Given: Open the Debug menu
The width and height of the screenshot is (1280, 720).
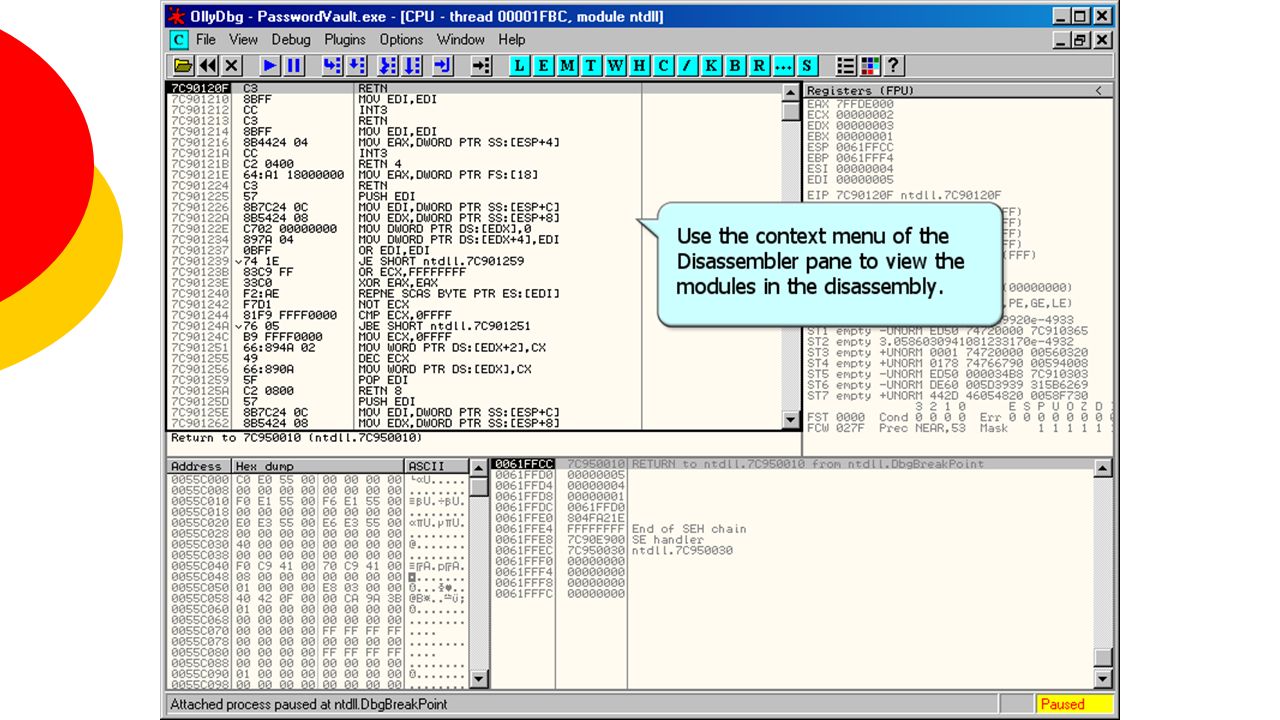Looking at the screenshot, I should pyautogui.click(x=291, y=40).
